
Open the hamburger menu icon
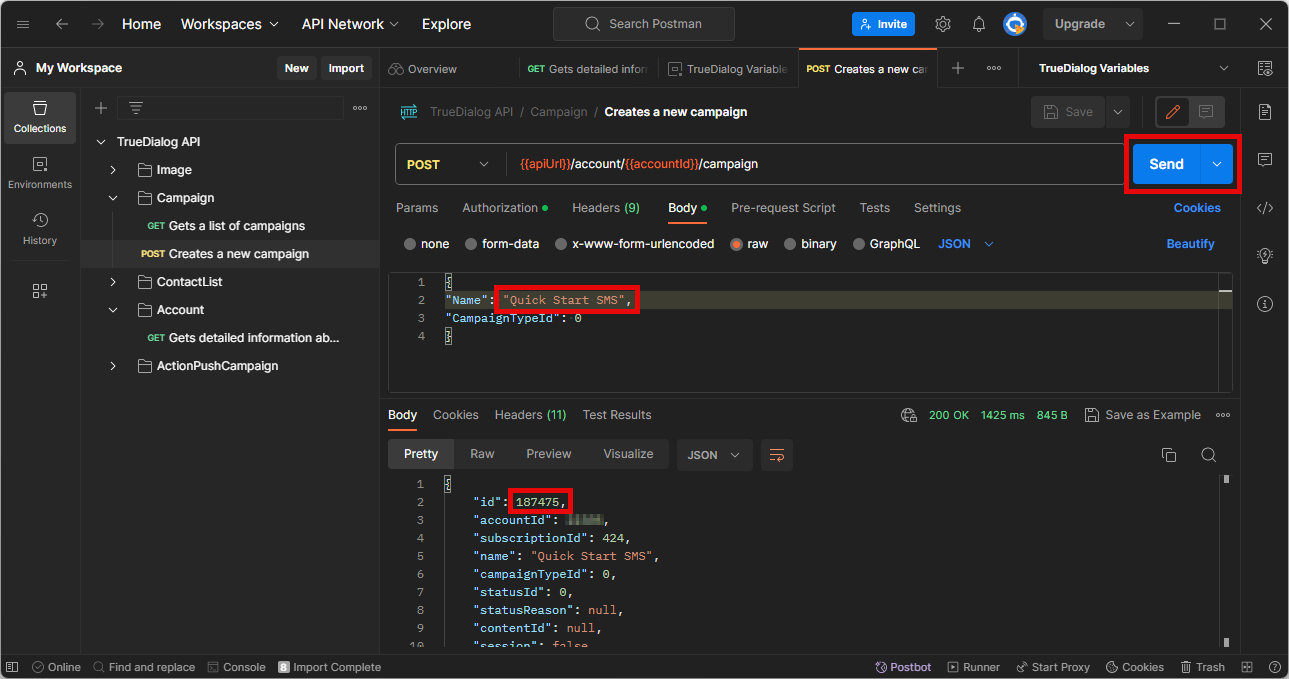[23, 24]
